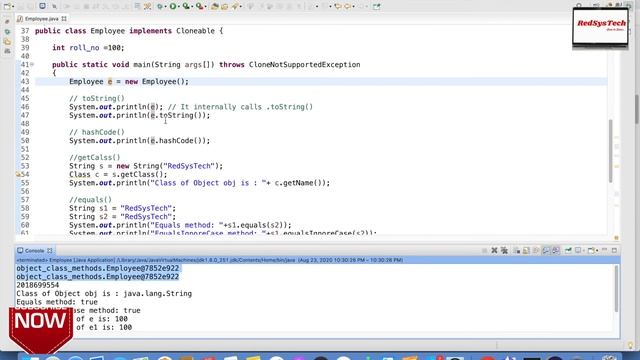
Task: Click Clear Console icon
Action: click(x=517, y=251)
